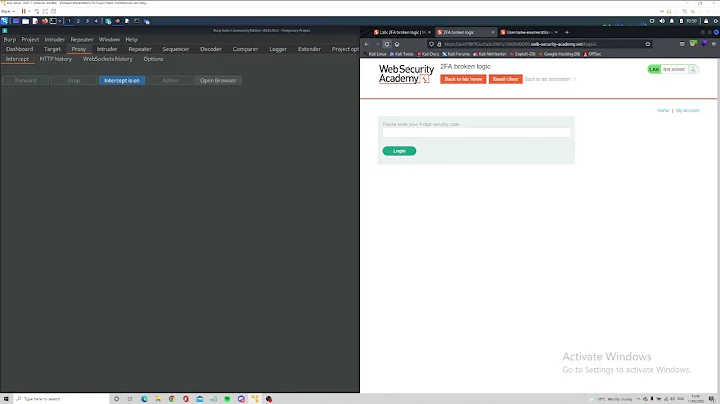Open the Sequencer tab
The height and width of the screenshot is (404, 720).
tap(176, 49)
